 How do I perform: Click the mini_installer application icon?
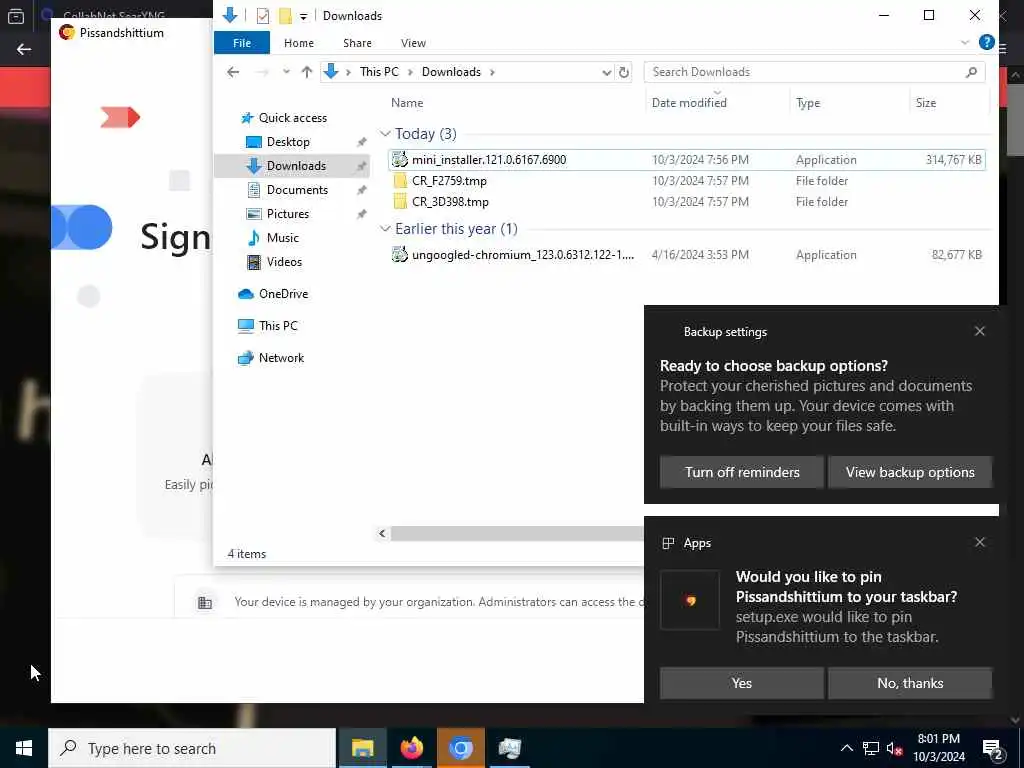(x=400, y=159)
